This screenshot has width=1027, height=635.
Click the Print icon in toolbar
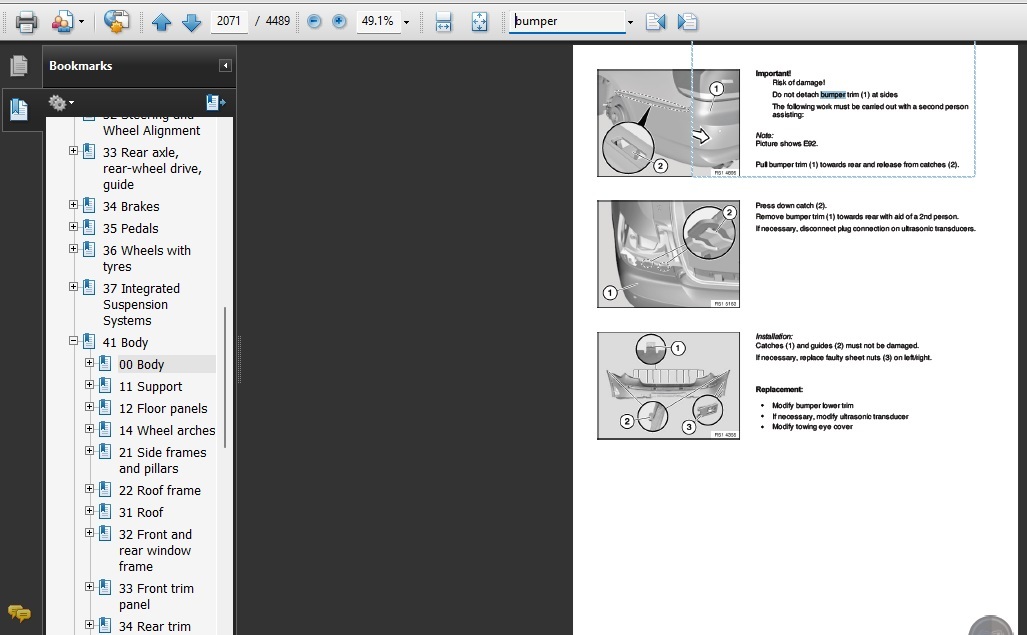[x=26, y=22]
